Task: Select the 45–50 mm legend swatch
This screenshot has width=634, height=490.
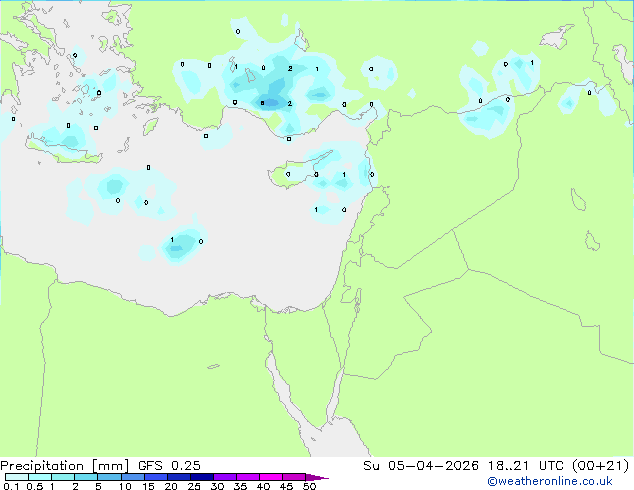Action: pos(294,477)
